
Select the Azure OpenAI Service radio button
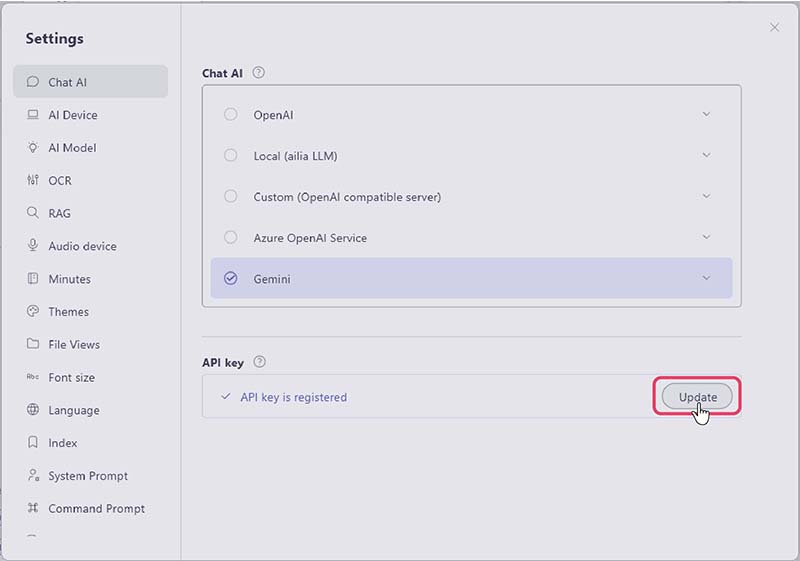coord(231,237)
